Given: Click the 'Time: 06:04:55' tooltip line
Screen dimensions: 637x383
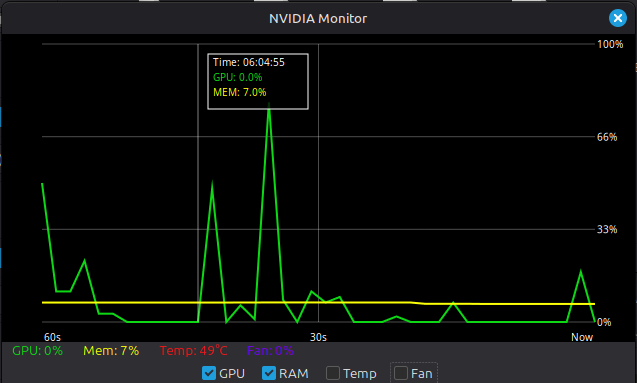Looking at the screenshot, I should coord(249,62).
